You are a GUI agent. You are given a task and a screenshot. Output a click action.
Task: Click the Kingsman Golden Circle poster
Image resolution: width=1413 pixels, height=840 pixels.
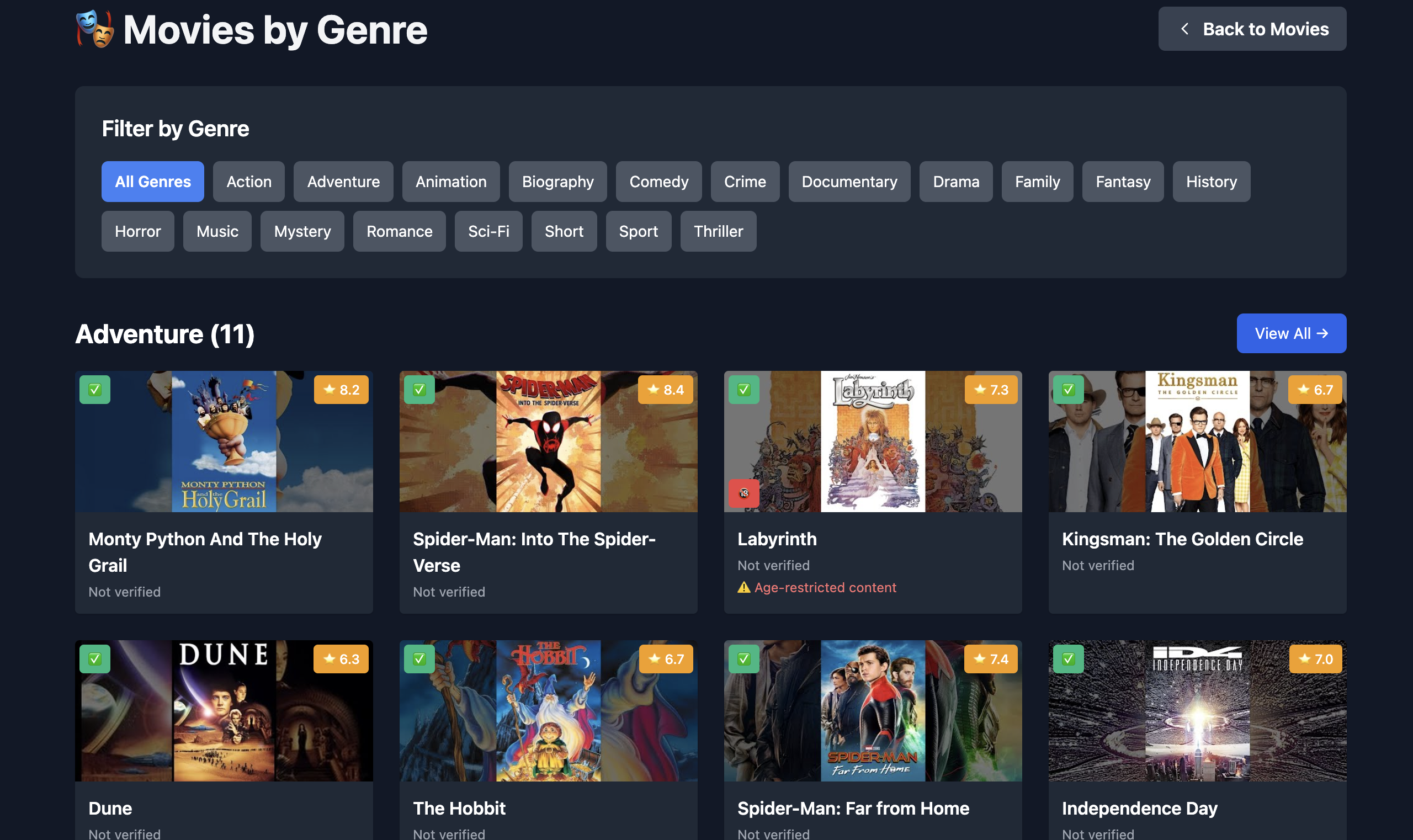point(1197,442)
